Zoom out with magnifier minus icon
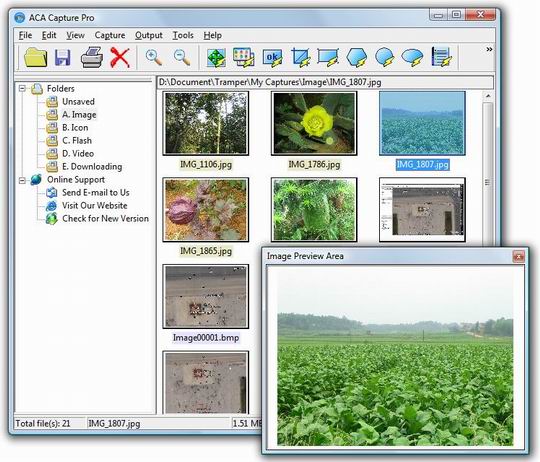This screenshot has width=540, height=462. (x=182, y=57)
